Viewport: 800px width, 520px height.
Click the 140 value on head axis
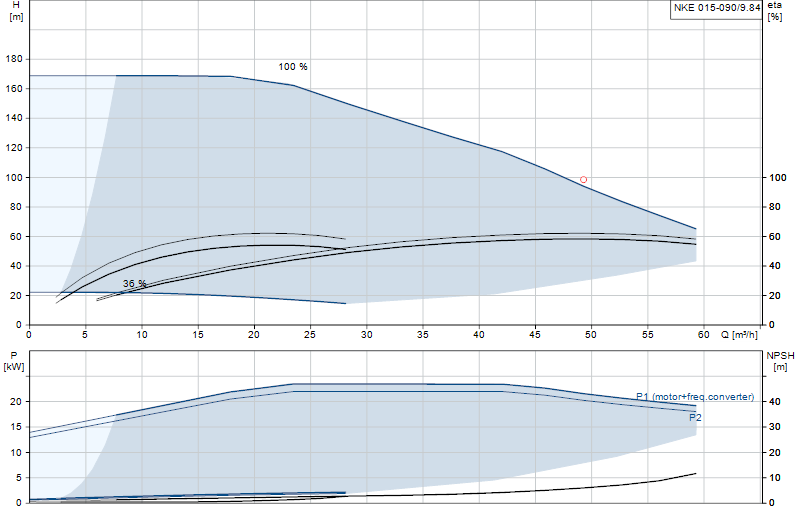14,118
